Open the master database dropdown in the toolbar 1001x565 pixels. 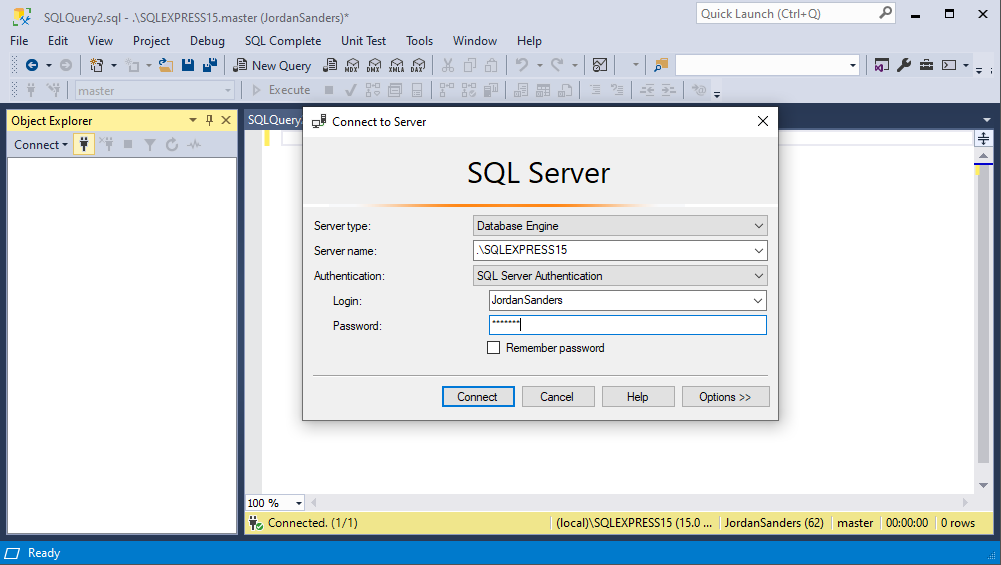227,91
